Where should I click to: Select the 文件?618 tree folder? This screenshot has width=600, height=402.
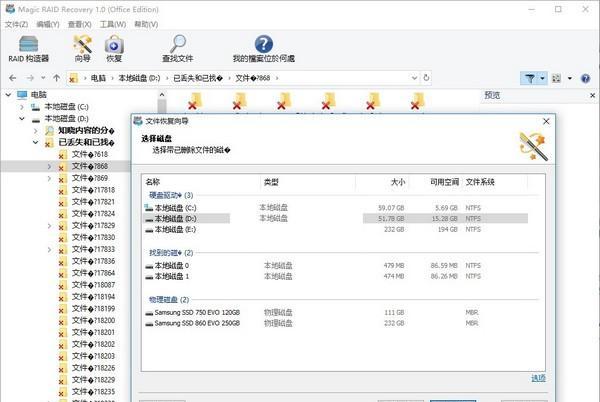[90, 154]
